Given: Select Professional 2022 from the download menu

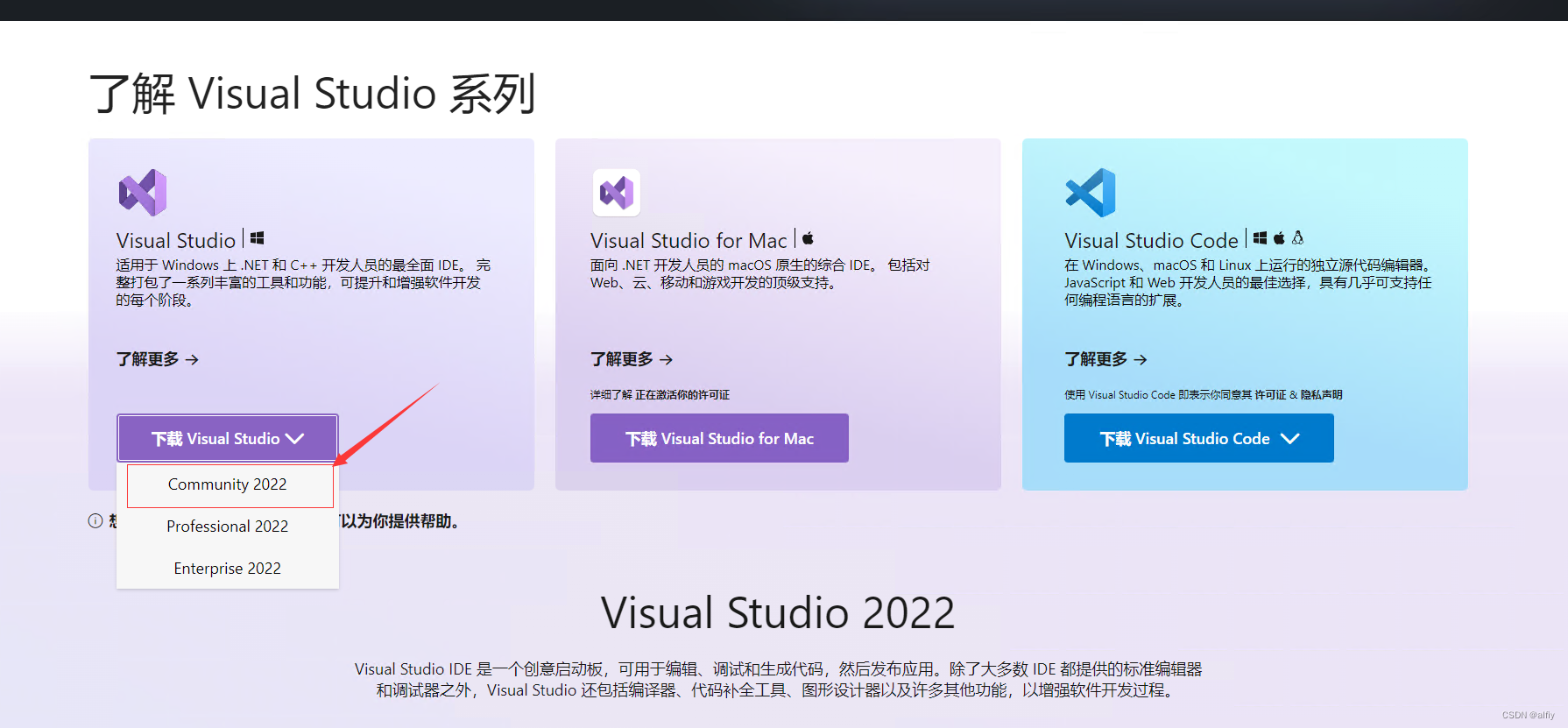Looking at the screenshot, I should (x=228, y=527).
